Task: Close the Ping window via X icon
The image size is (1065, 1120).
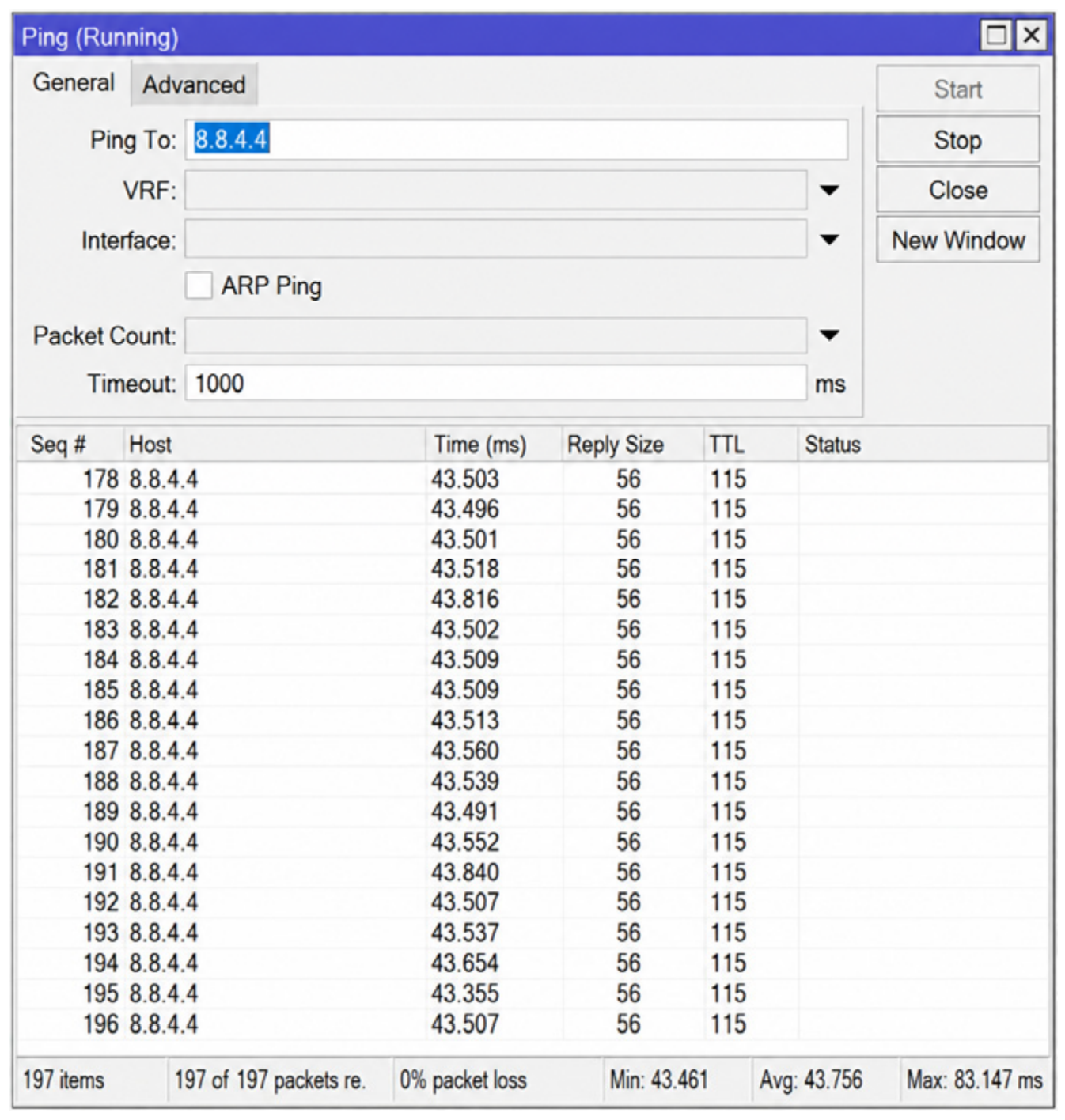Action: [1031, 35]
